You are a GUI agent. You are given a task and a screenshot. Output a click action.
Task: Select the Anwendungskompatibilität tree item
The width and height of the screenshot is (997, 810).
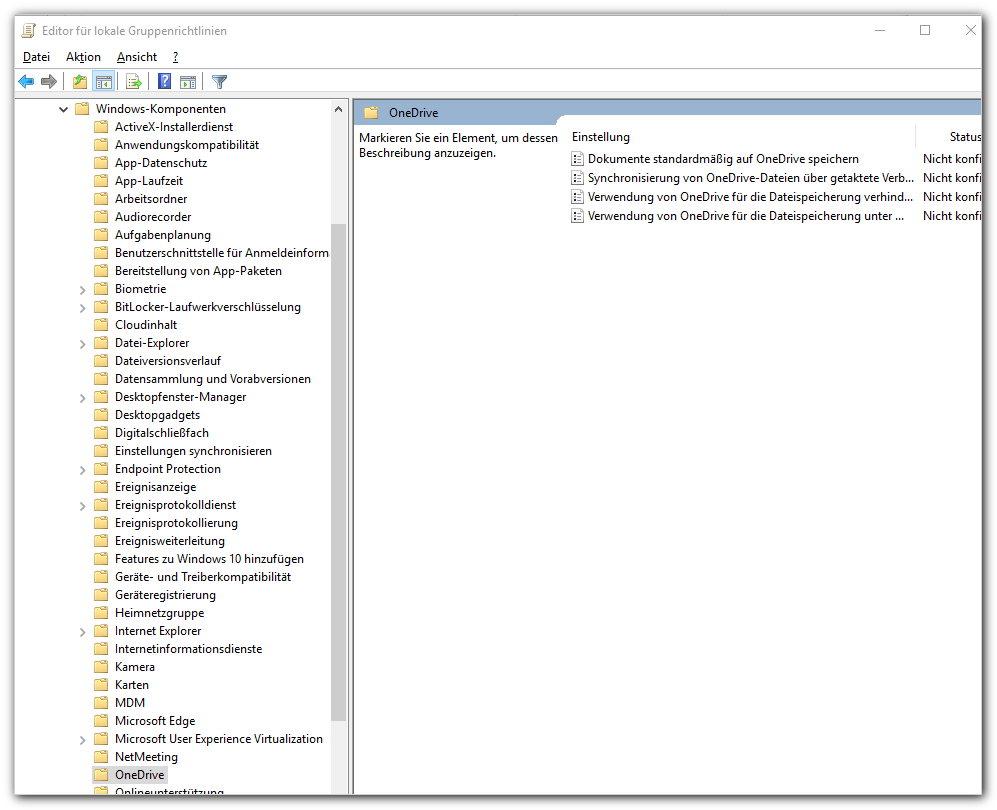tap(187, 145)
